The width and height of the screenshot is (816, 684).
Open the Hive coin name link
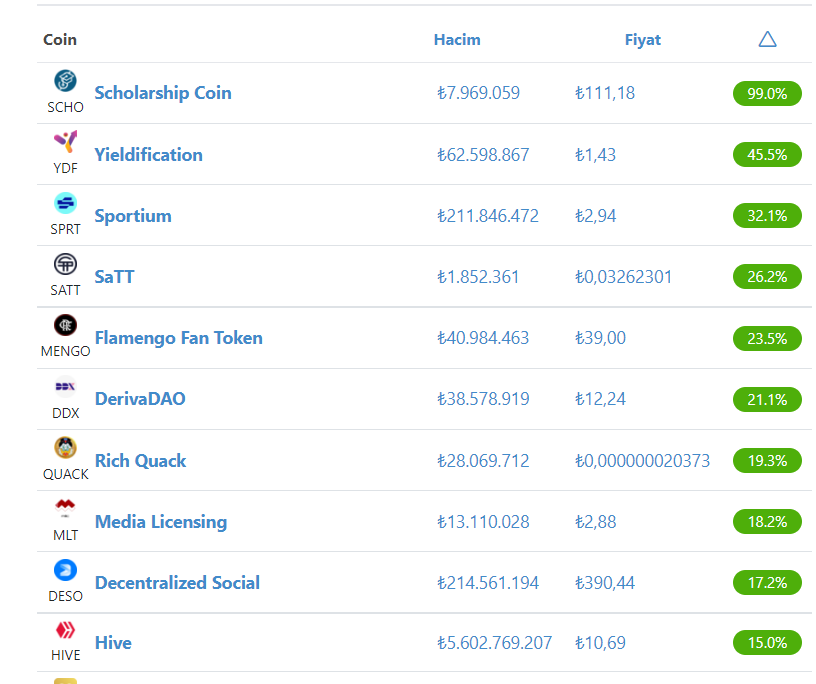113,643
